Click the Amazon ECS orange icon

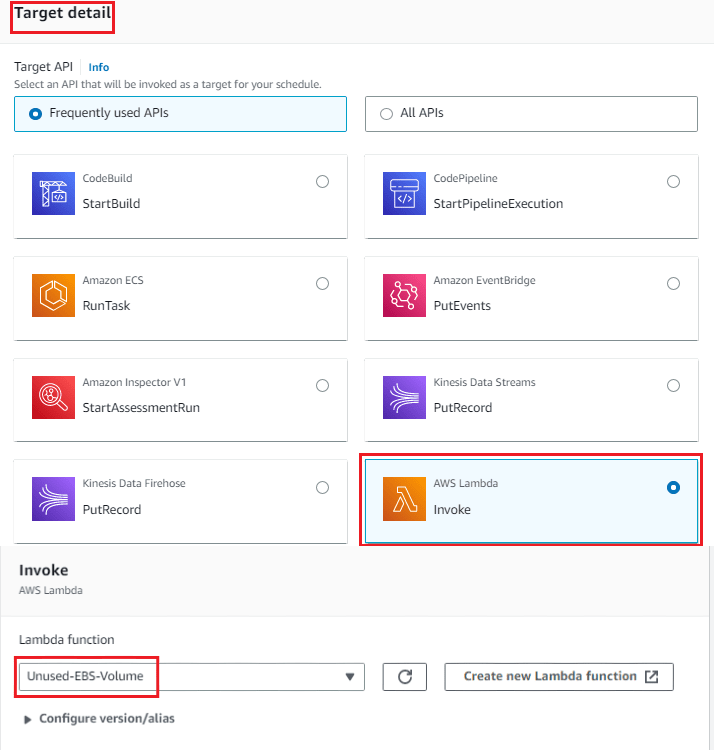click(x=53, y=295)
